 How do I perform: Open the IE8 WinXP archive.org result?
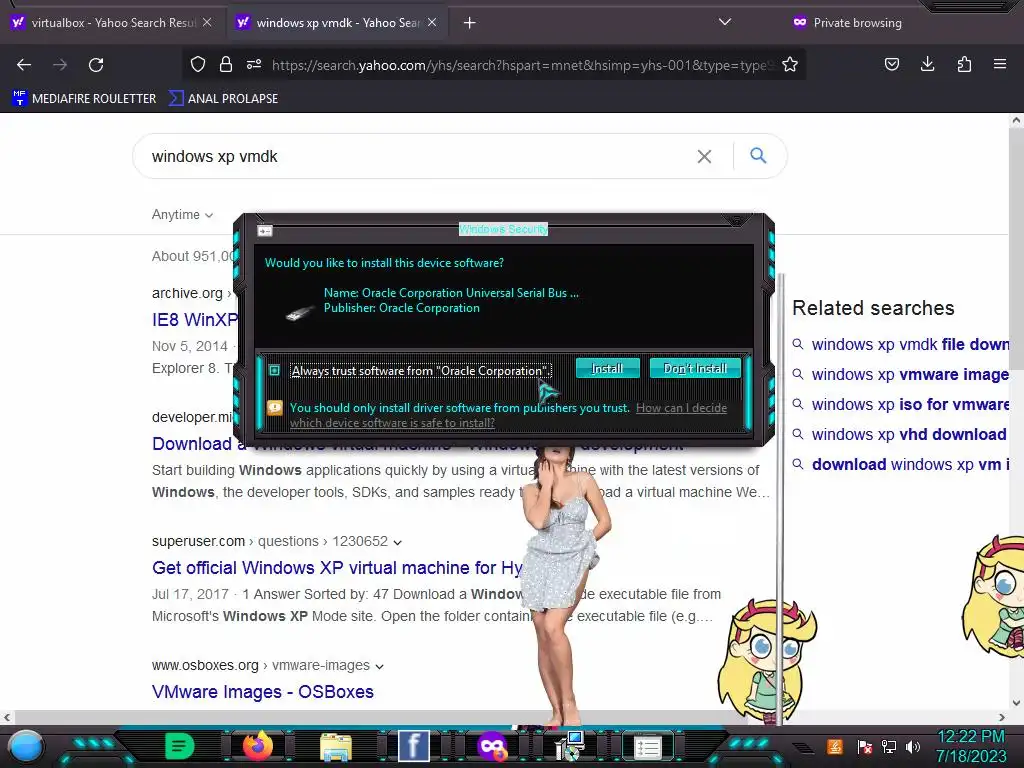tap(195, 319)
